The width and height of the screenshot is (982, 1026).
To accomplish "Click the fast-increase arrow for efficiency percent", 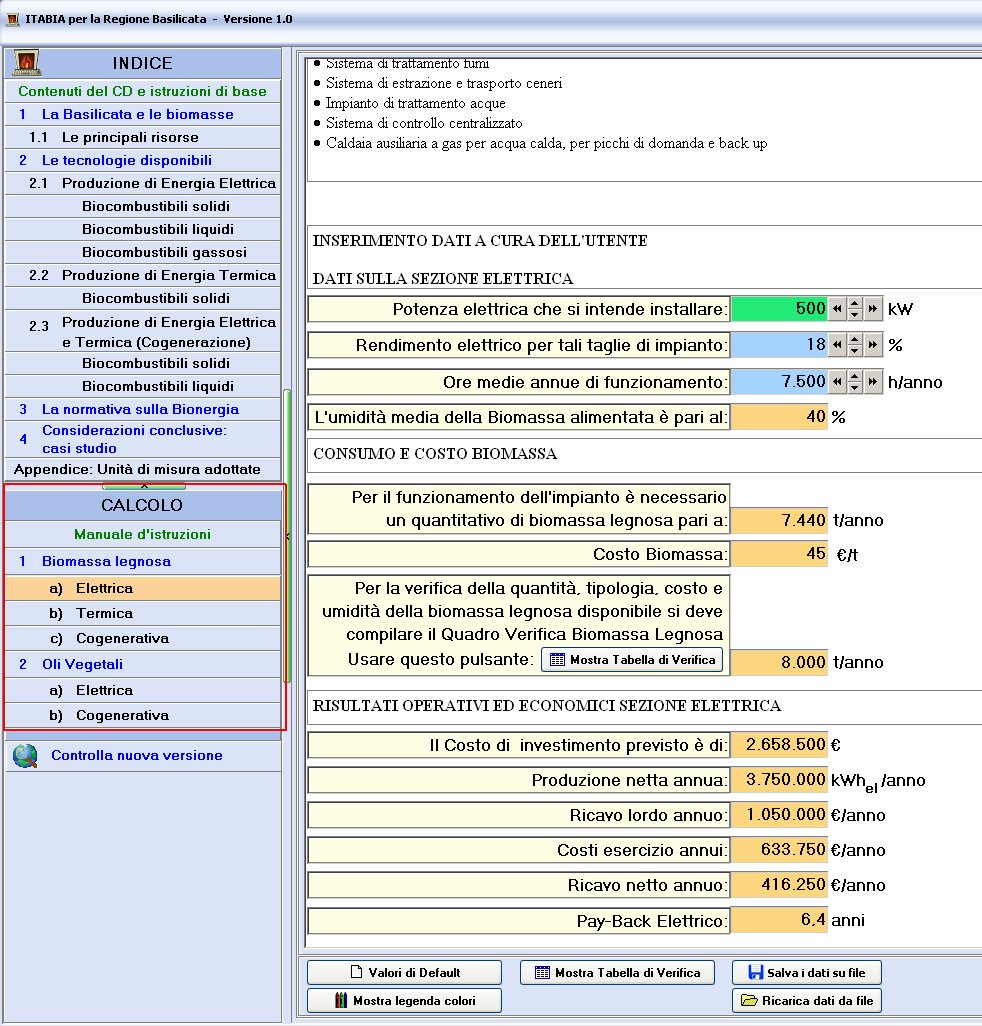I will (x=872, y=345).
